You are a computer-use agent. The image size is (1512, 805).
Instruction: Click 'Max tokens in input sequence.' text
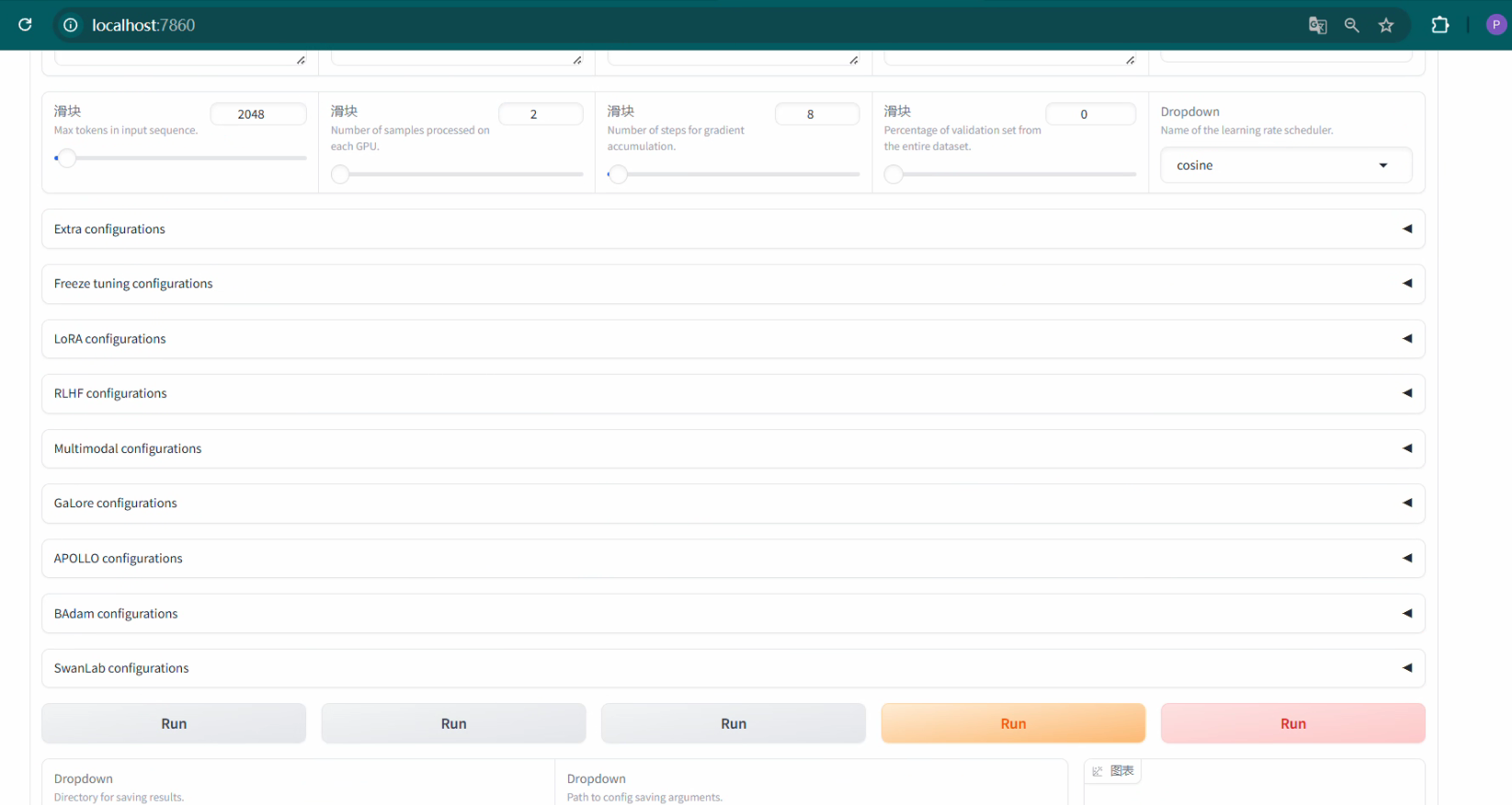tap(126, 130)
